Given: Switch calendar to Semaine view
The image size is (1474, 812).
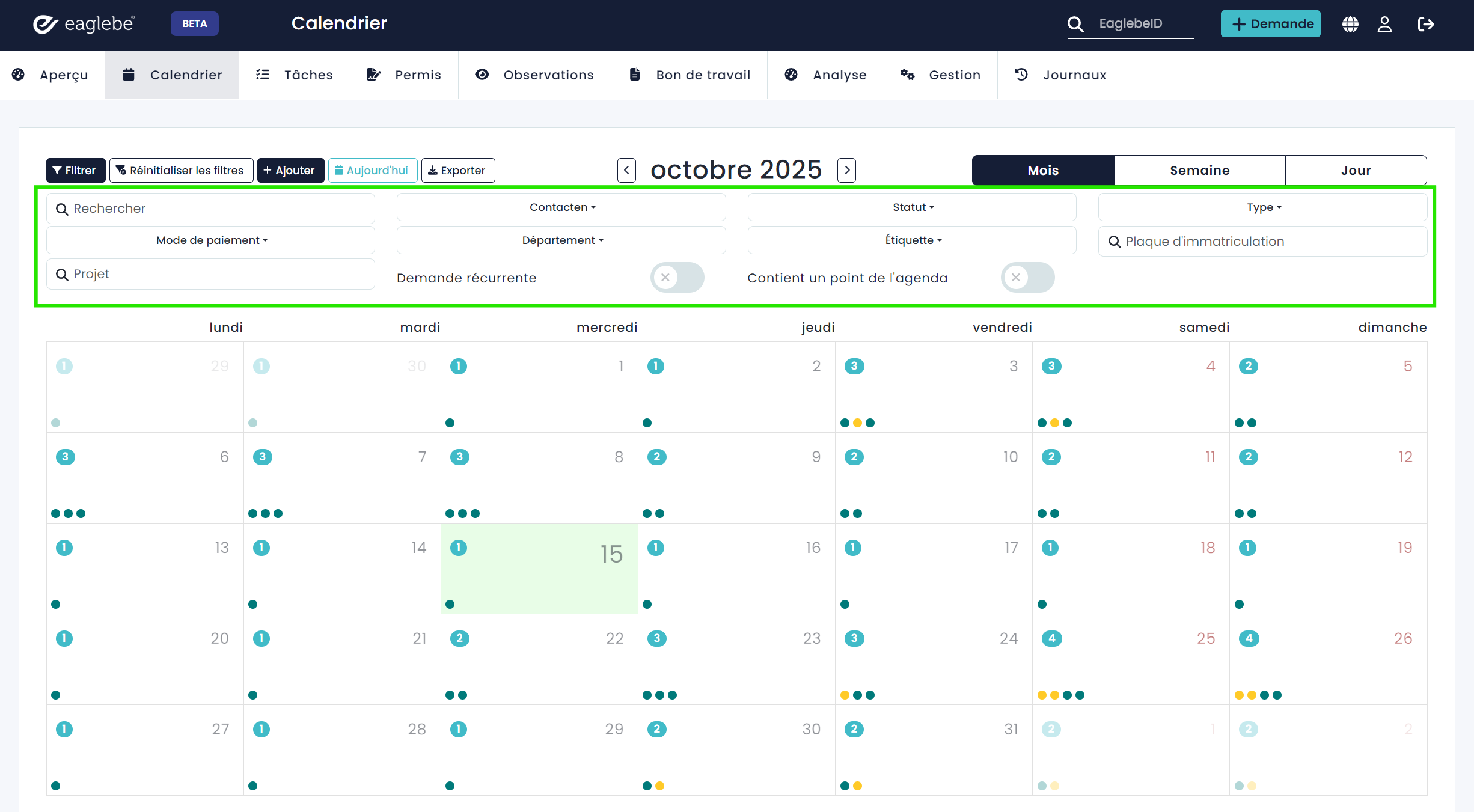Looking at the screenshot, I should (1199, 170).
